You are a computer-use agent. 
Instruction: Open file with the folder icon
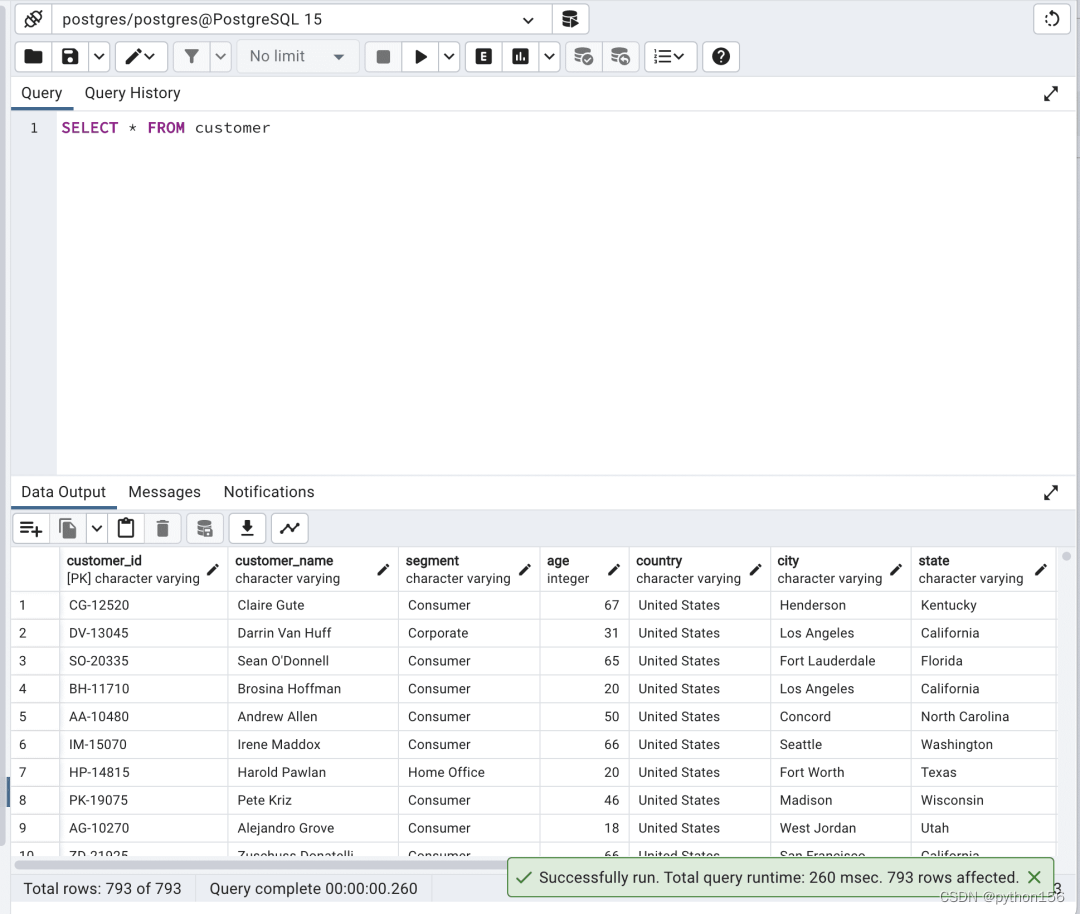pos(33,56)
